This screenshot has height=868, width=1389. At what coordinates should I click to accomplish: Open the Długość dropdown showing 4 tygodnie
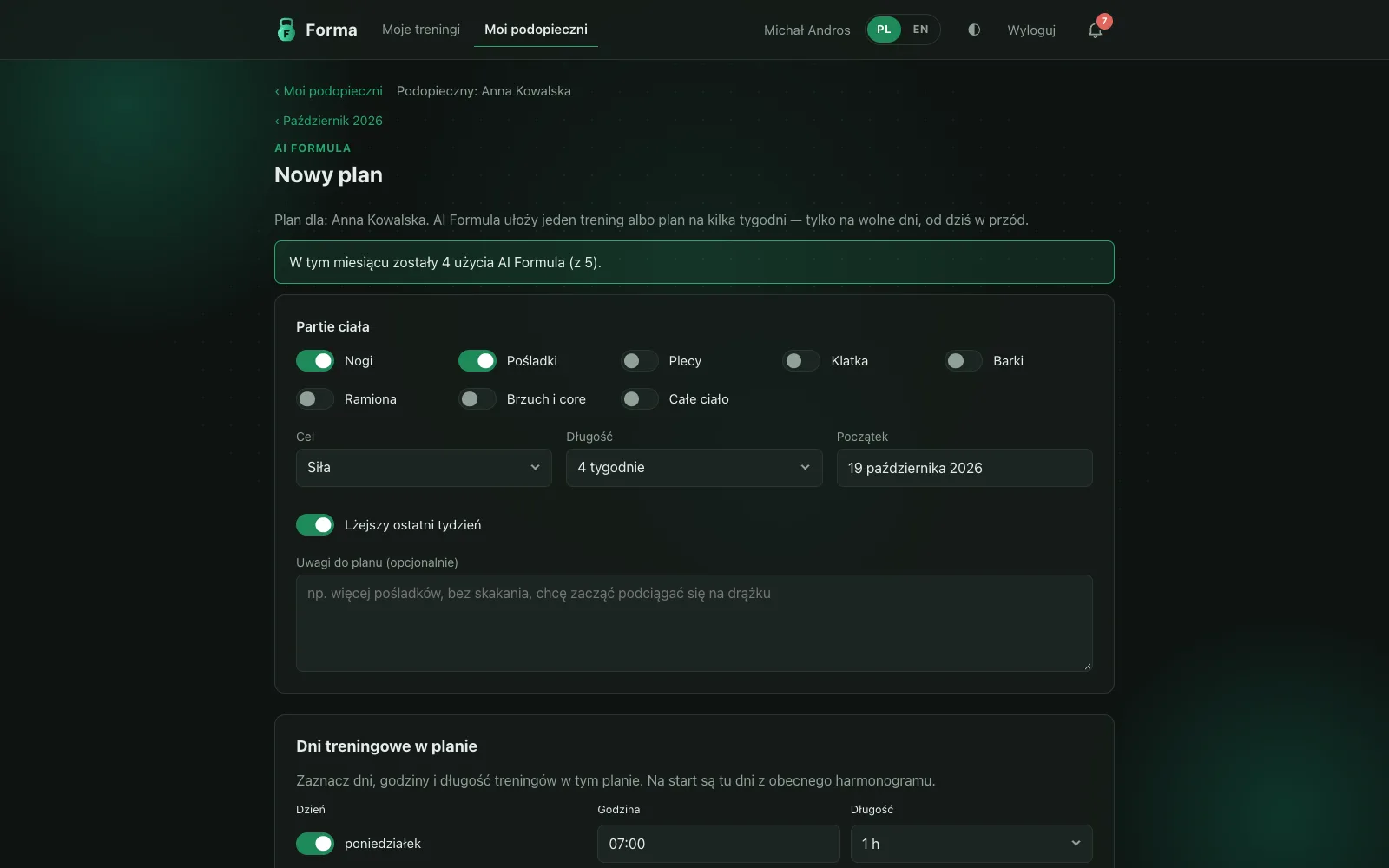(694, 468)
